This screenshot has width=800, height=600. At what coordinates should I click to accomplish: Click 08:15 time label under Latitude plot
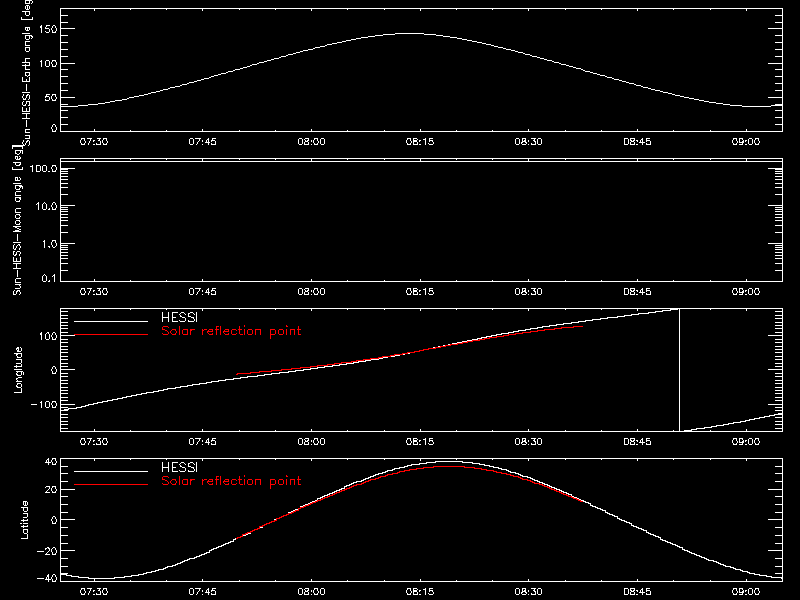420,592
